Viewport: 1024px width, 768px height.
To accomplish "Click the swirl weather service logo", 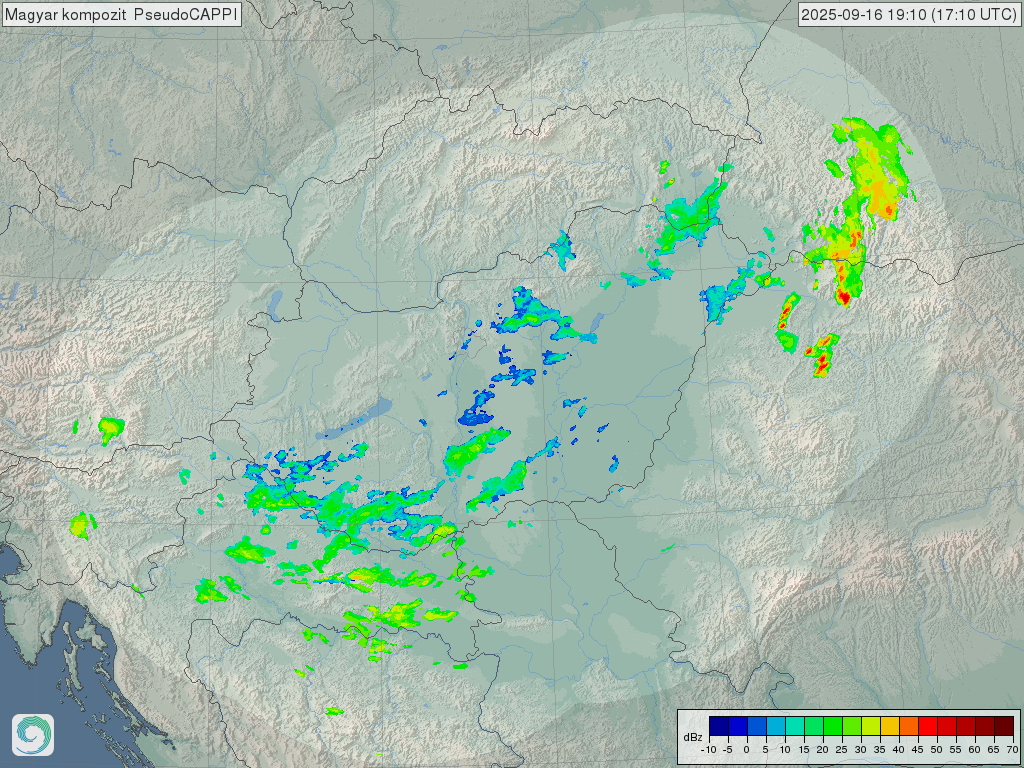I will [33, 735].
